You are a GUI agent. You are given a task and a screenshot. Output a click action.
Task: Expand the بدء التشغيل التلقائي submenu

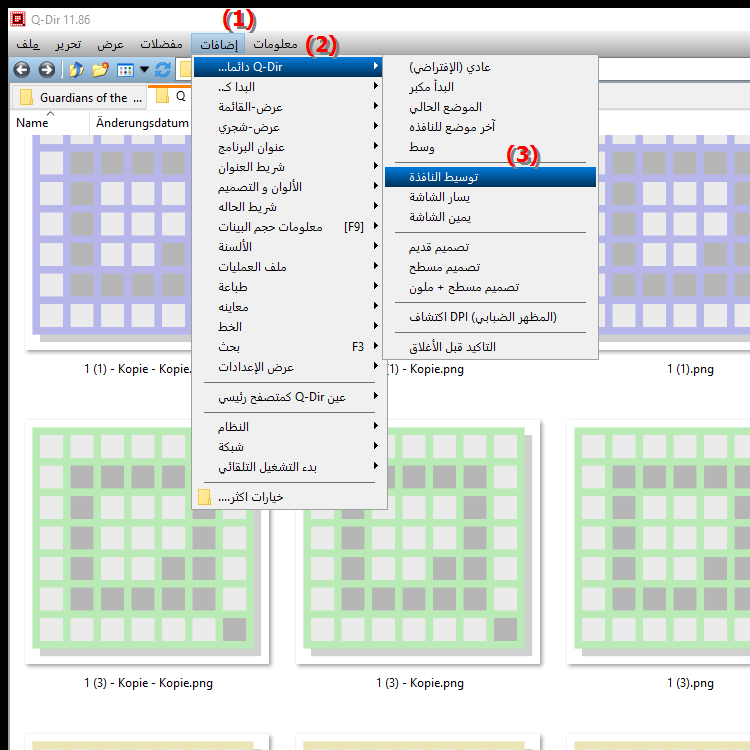point(267,467)
